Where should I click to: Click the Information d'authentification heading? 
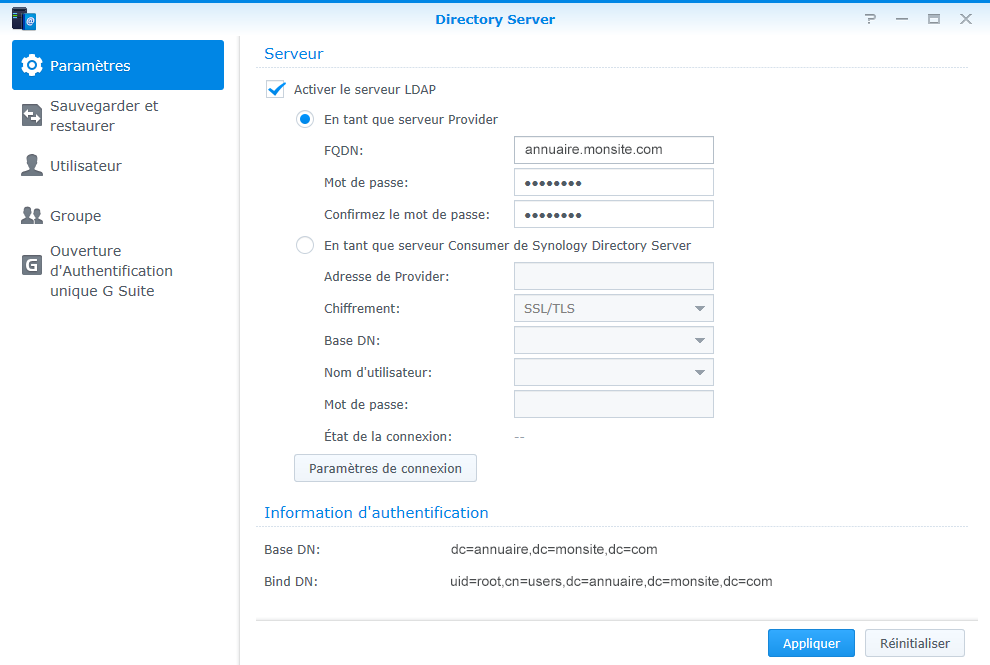tap(376, 513)
